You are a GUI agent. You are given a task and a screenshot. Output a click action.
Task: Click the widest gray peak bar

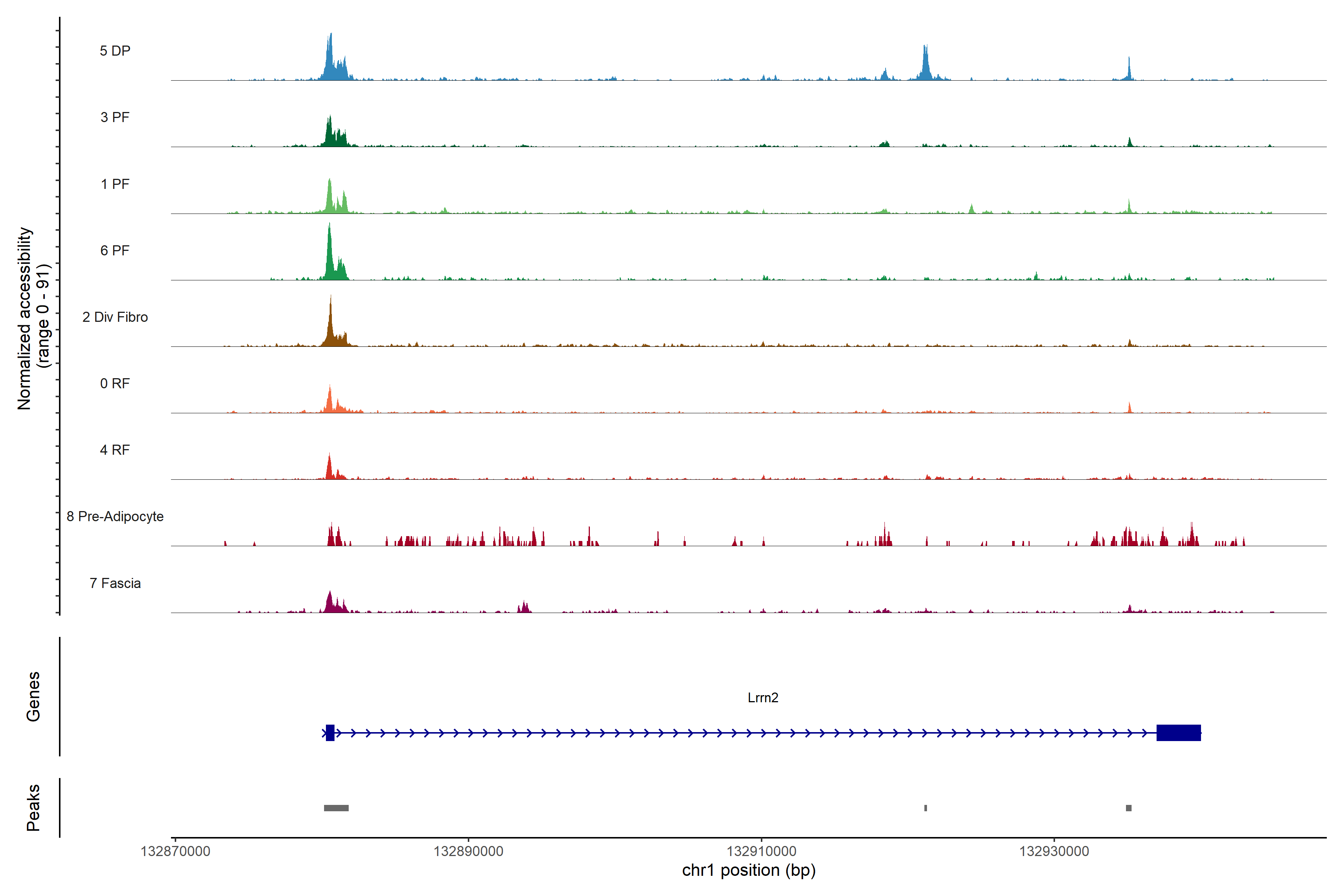pos(336,808)
